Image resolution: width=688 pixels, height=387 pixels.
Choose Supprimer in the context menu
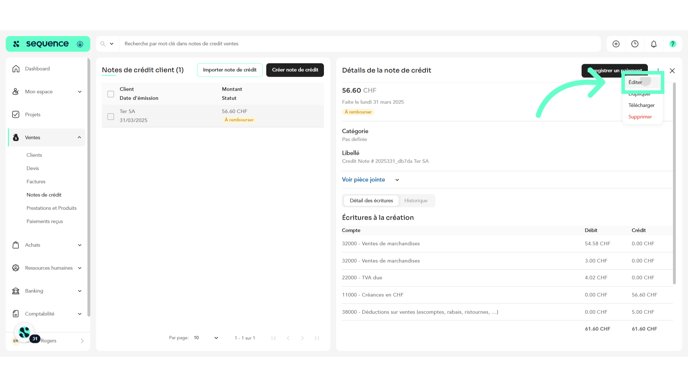[x=640, y=117]
